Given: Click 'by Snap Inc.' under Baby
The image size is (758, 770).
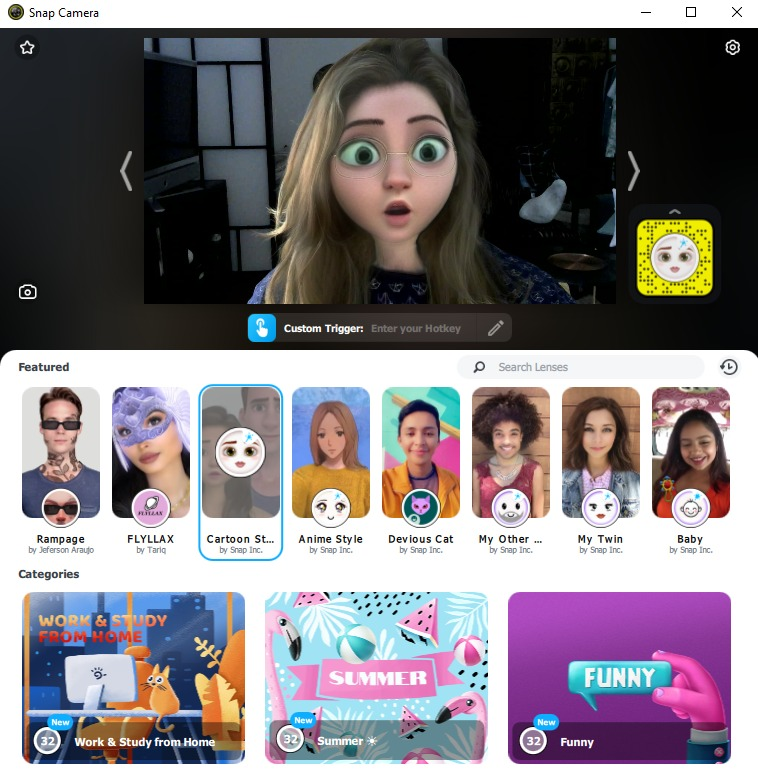Looking at the screenshot, I should (691, 550).
